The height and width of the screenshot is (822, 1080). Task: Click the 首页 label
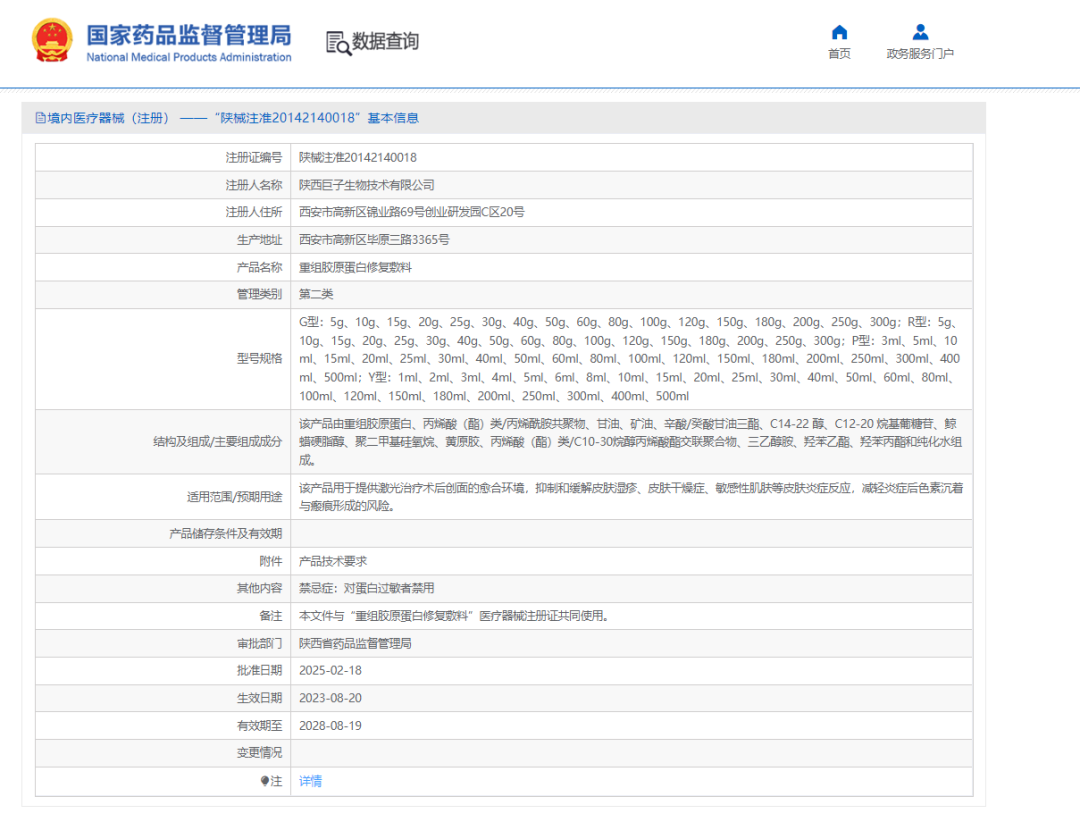click(839, 54)
